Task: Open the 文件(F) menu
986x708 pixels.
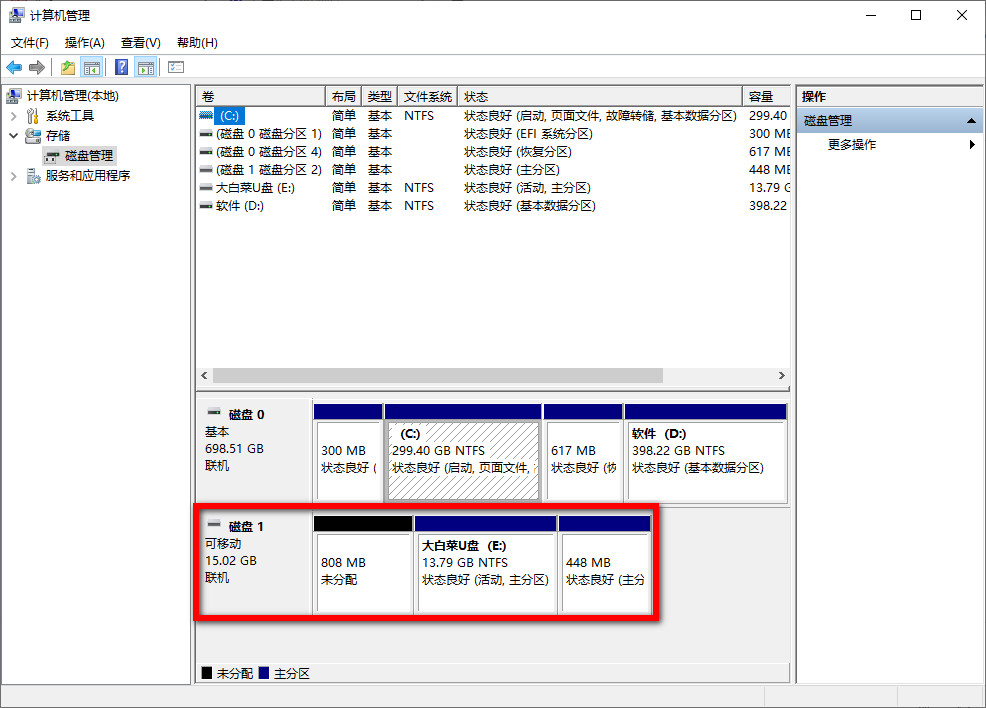Action: (30, 43)
